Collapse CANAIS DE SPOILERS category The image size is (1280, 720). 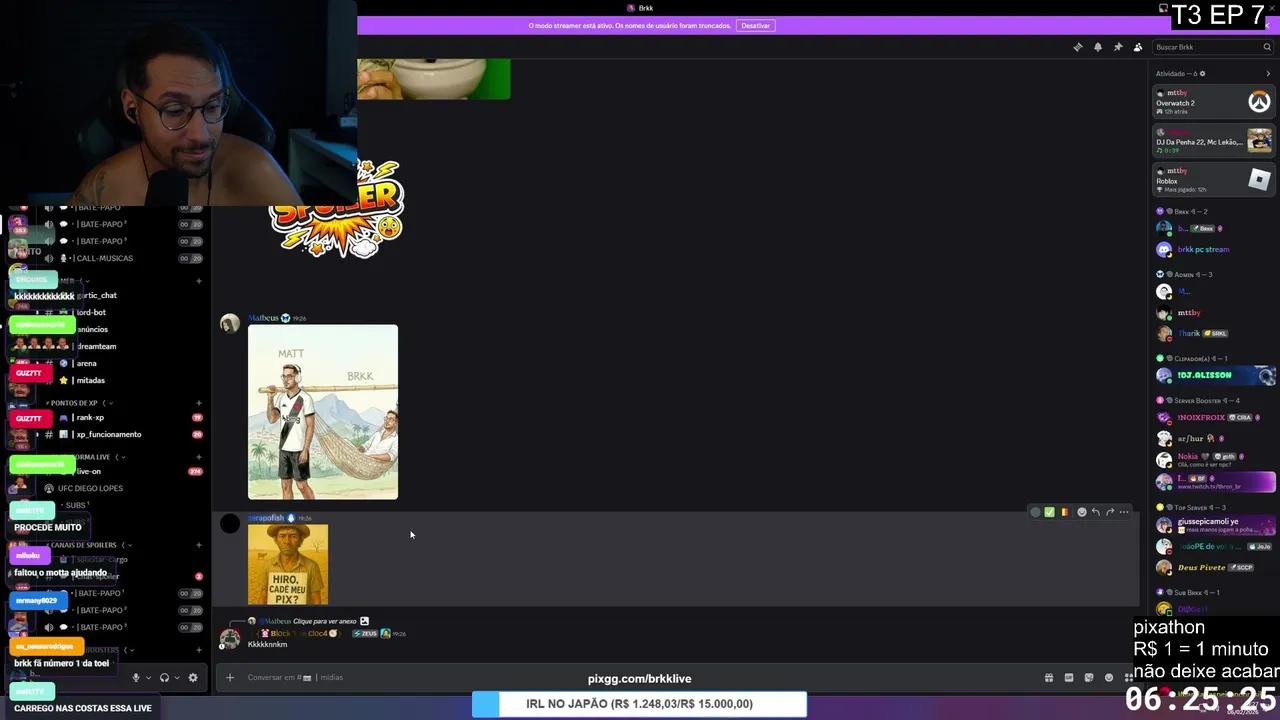click(86, 545)
